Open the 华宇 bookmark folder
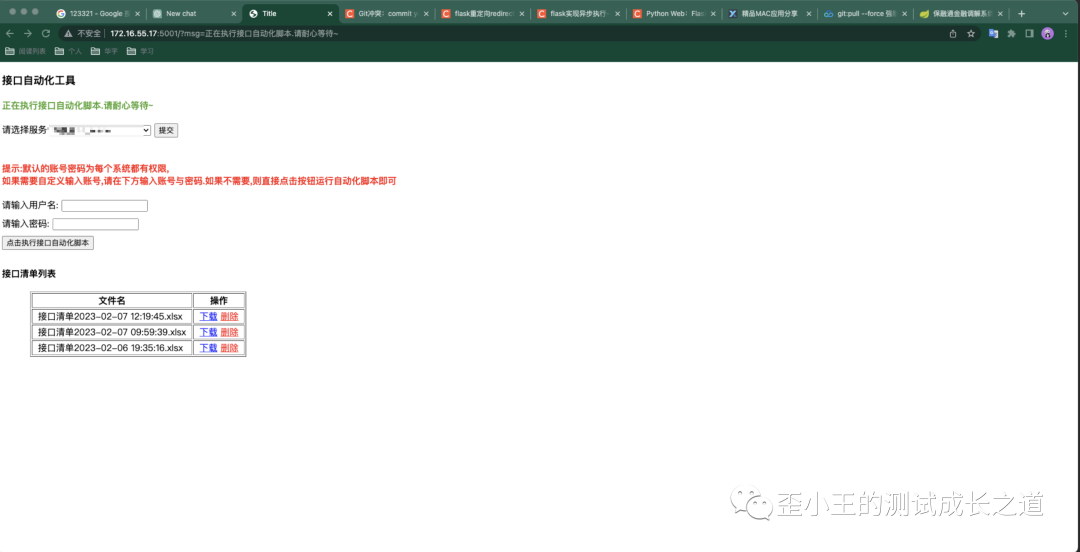 pyautogui.click(x=105, y=51)
